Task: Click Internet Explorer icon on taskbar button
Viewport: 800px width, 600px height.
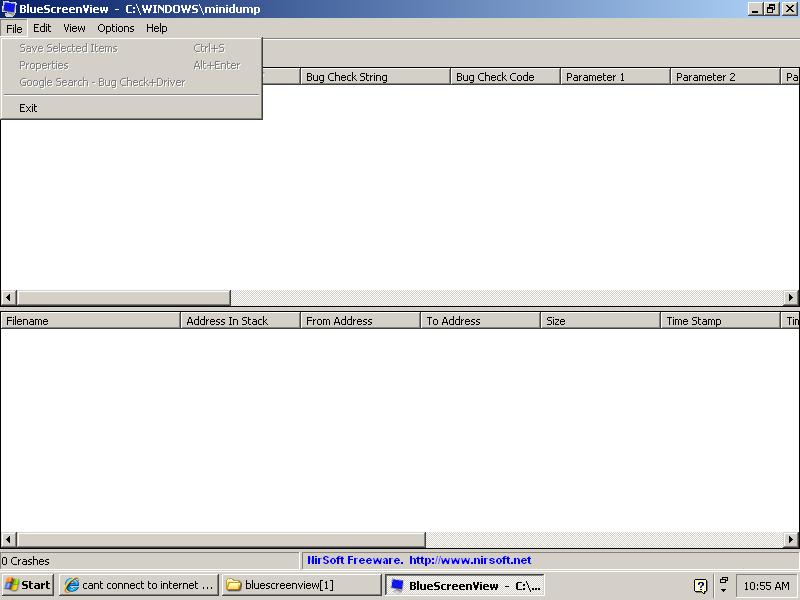Action: tap(71, 585)
